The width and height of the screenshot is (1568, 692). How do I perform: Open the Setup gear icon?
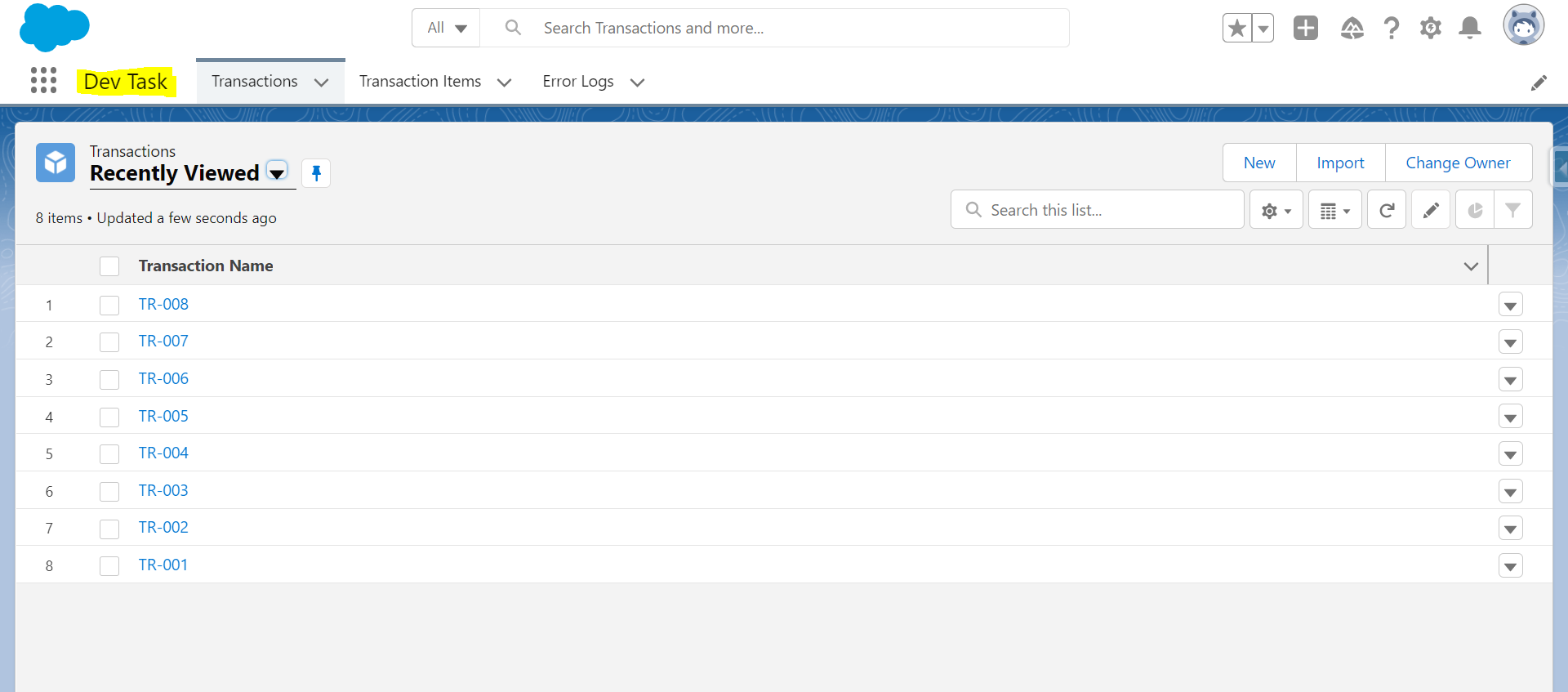(1430, 28)
